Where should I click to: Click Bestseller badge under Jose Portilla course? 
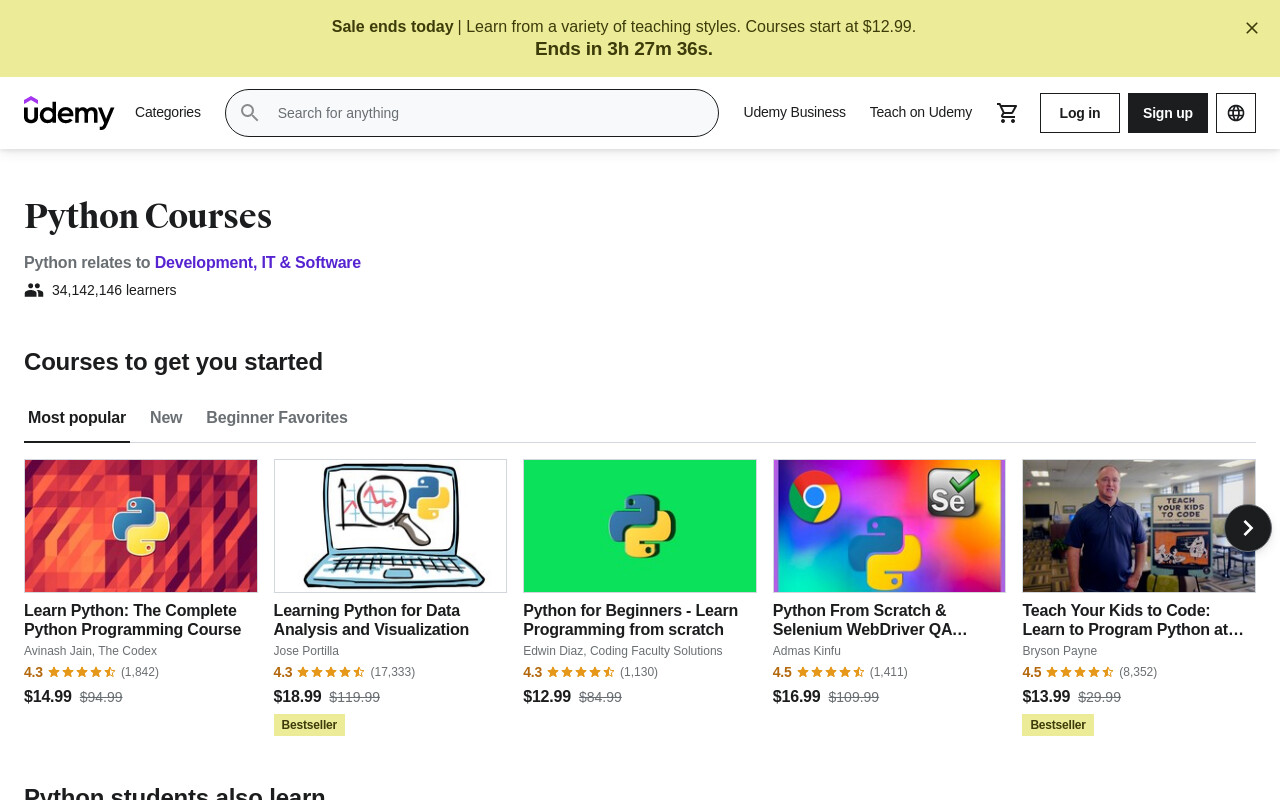[309, 725]
